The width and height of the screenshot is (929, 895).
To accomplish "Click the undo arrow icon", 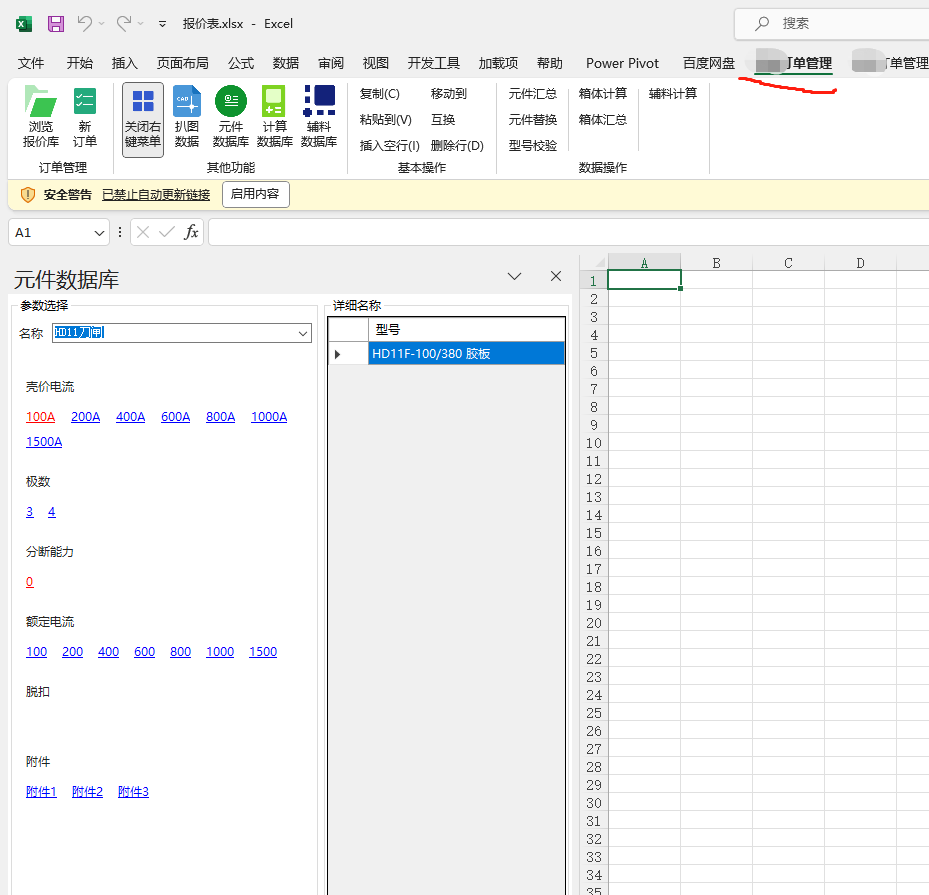I will [85, 24].
